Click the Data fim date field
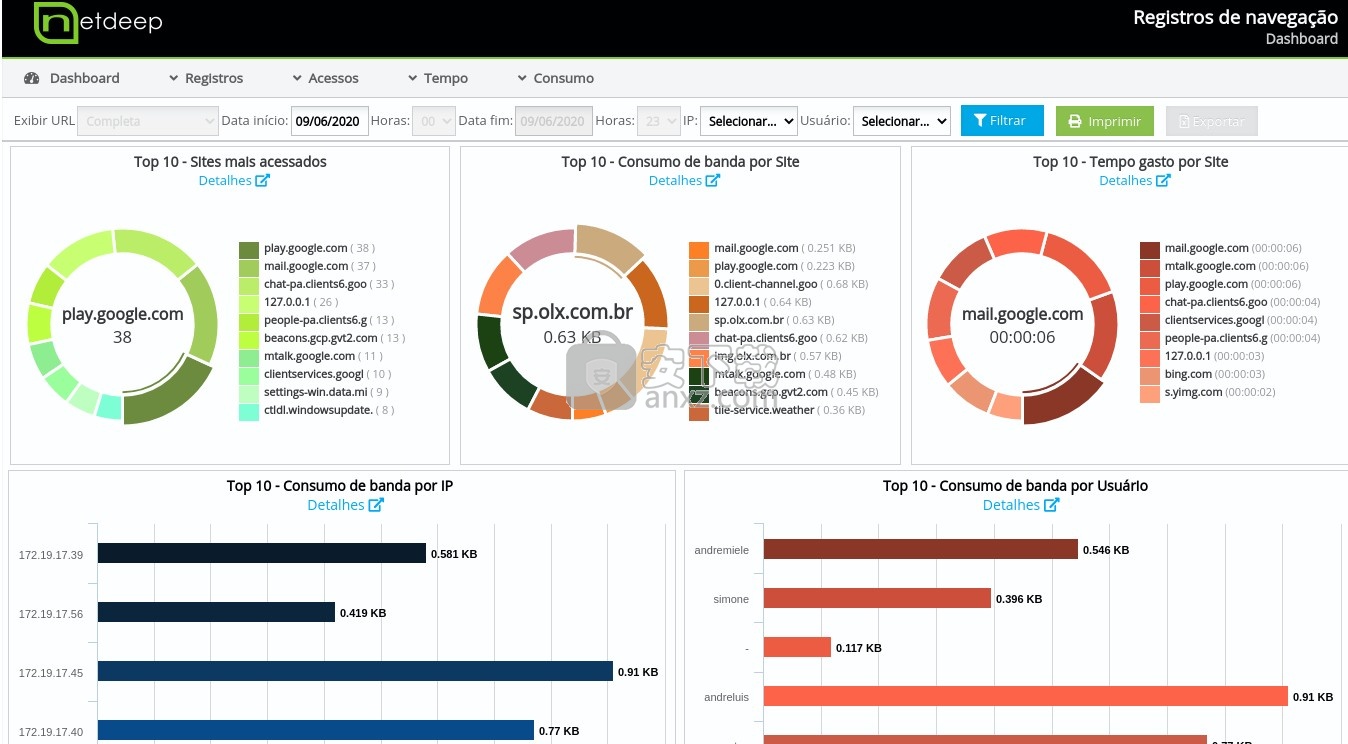Image resolution: width=1348 pixels, height=744 pixels. pos(554,121)
